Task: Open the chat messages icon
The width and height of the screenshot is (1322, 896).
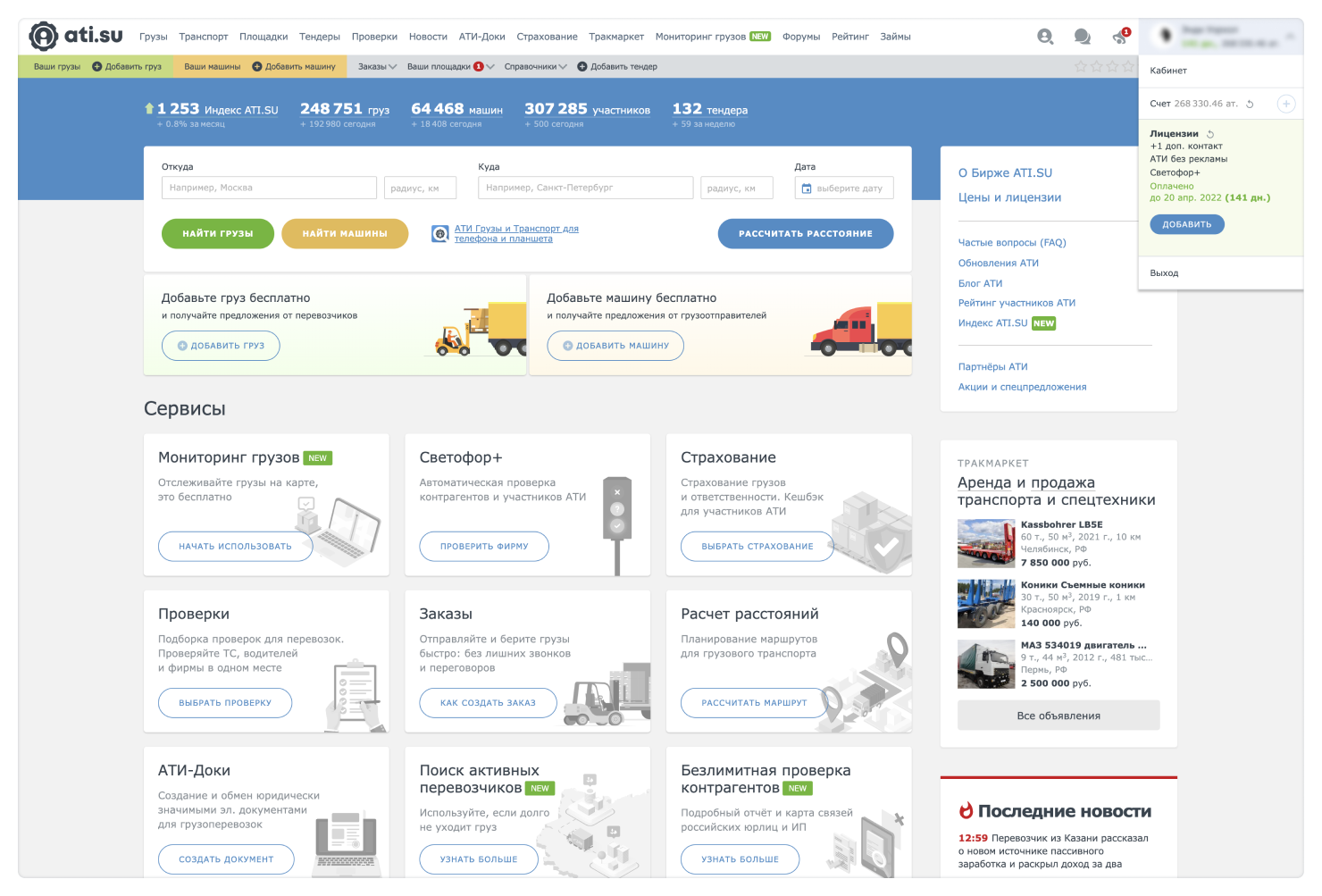Action: pos(1082,37)
